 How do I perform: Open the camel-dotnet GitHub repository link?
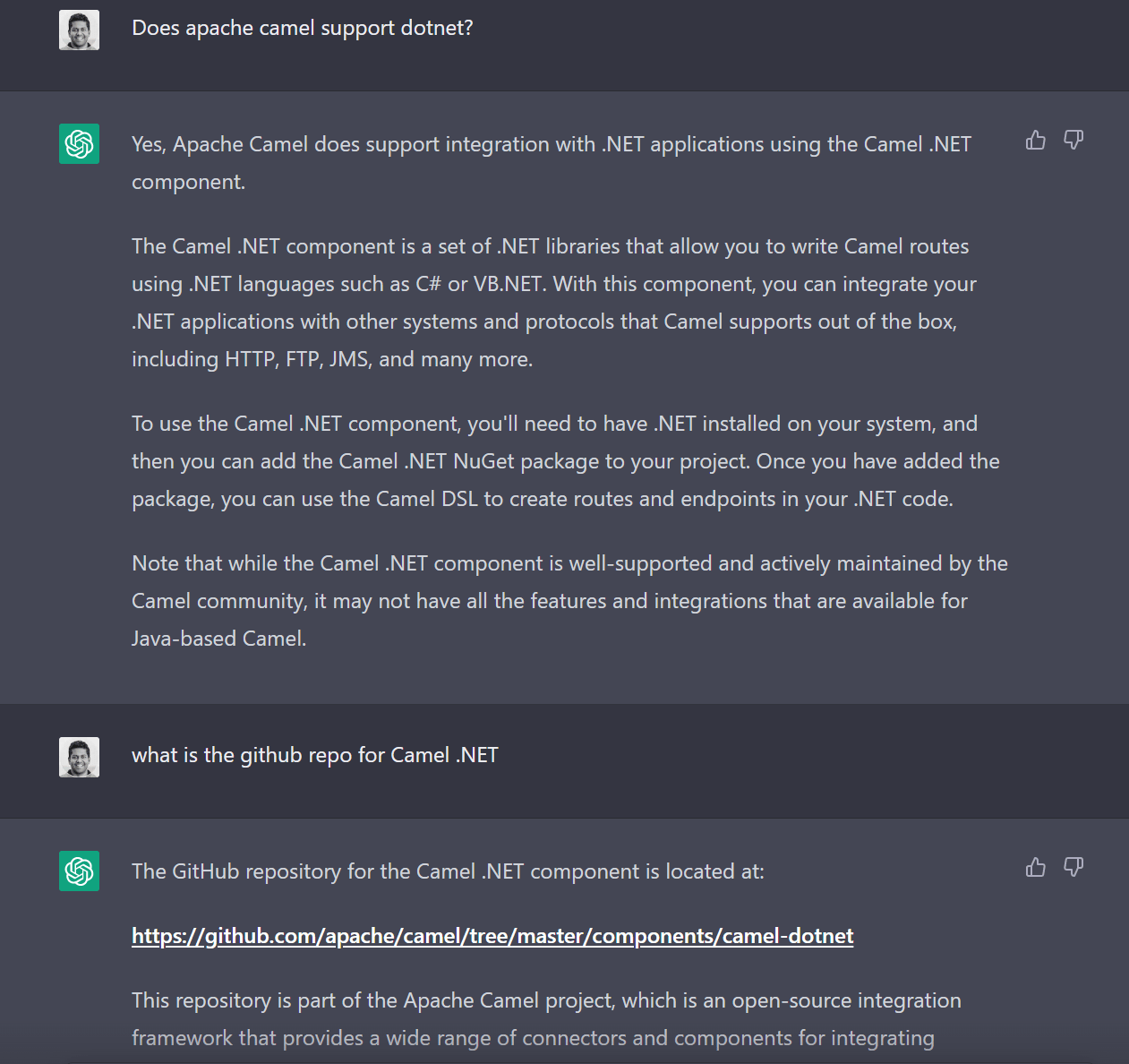click(x=492, y=935)
